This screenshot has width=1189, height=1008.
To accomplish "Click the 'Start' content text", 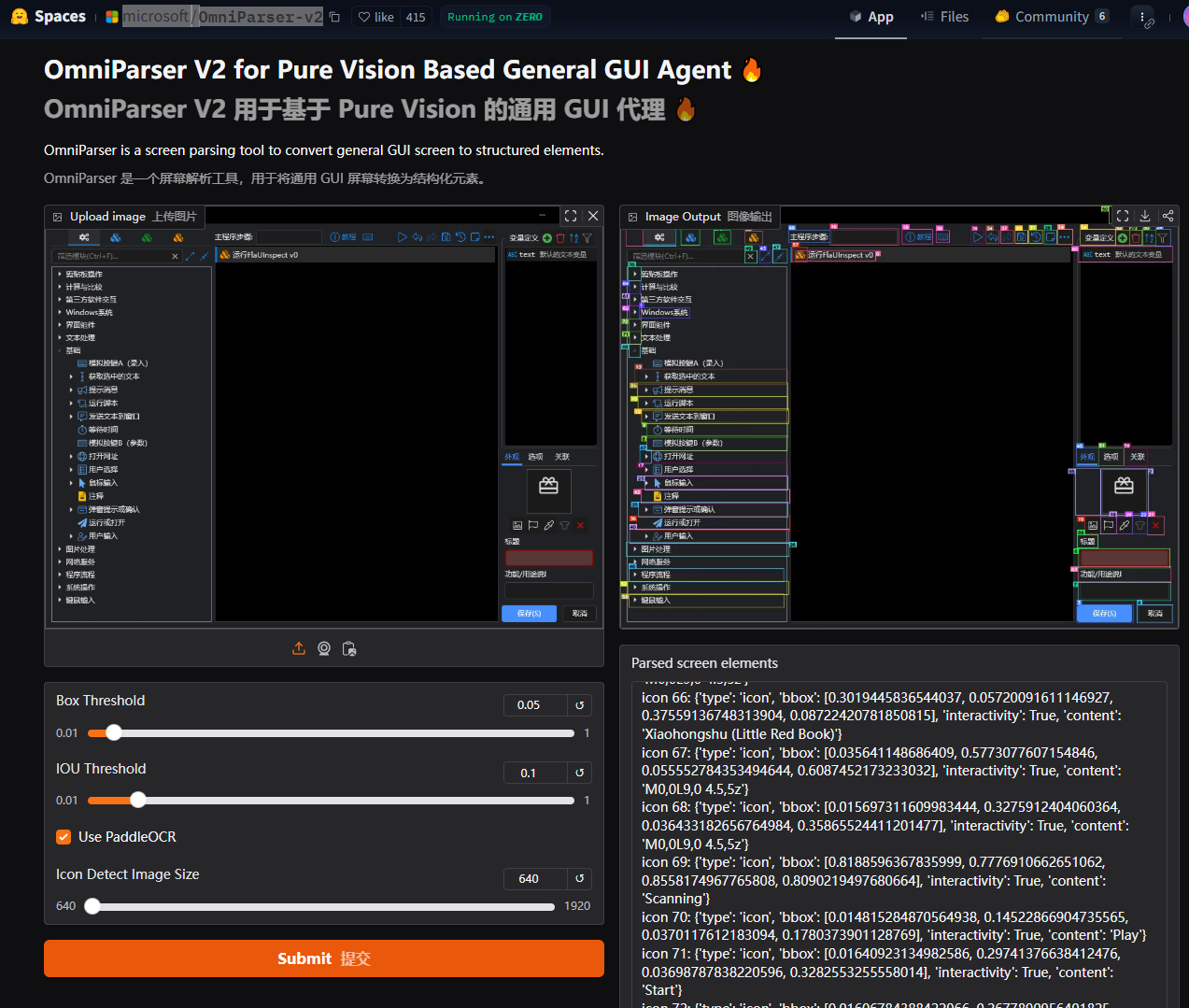I will click(661, 990).
